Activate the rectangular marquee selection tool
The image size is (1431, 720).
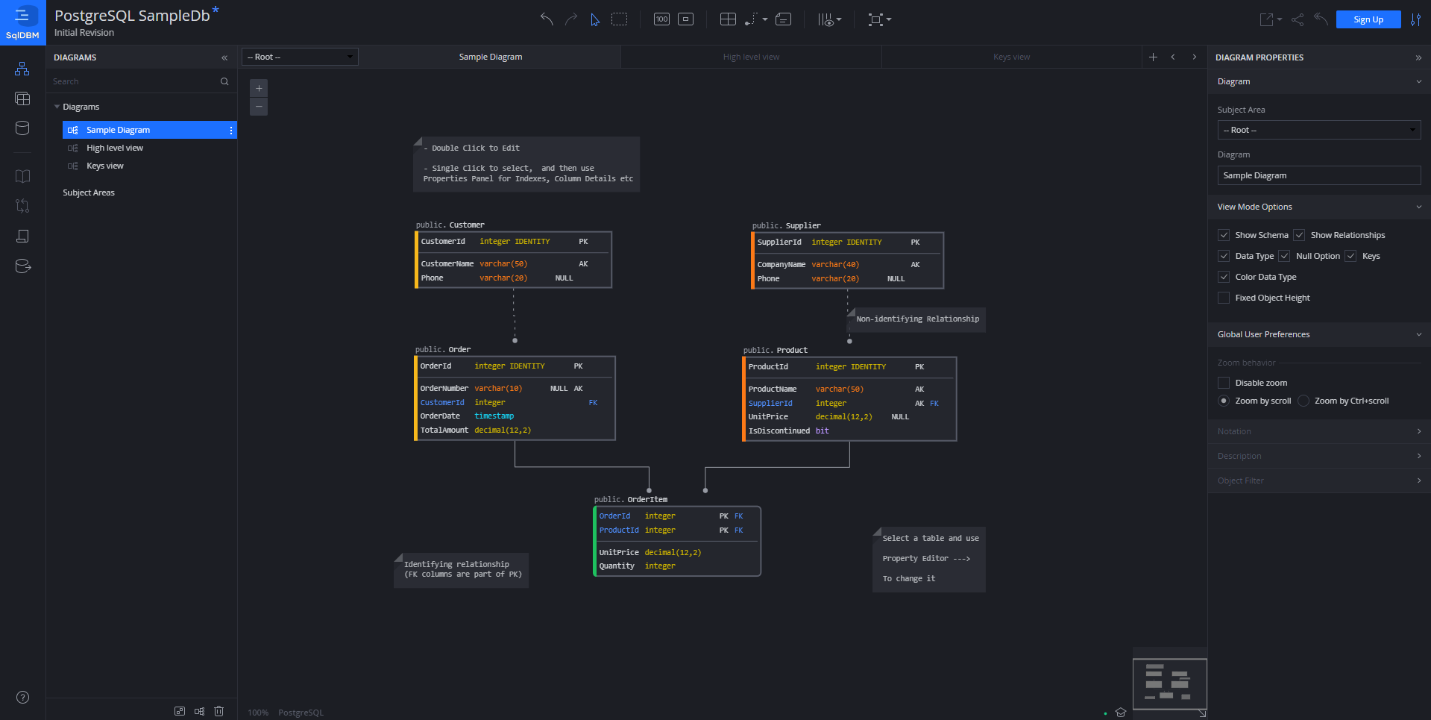click(619, 19)
